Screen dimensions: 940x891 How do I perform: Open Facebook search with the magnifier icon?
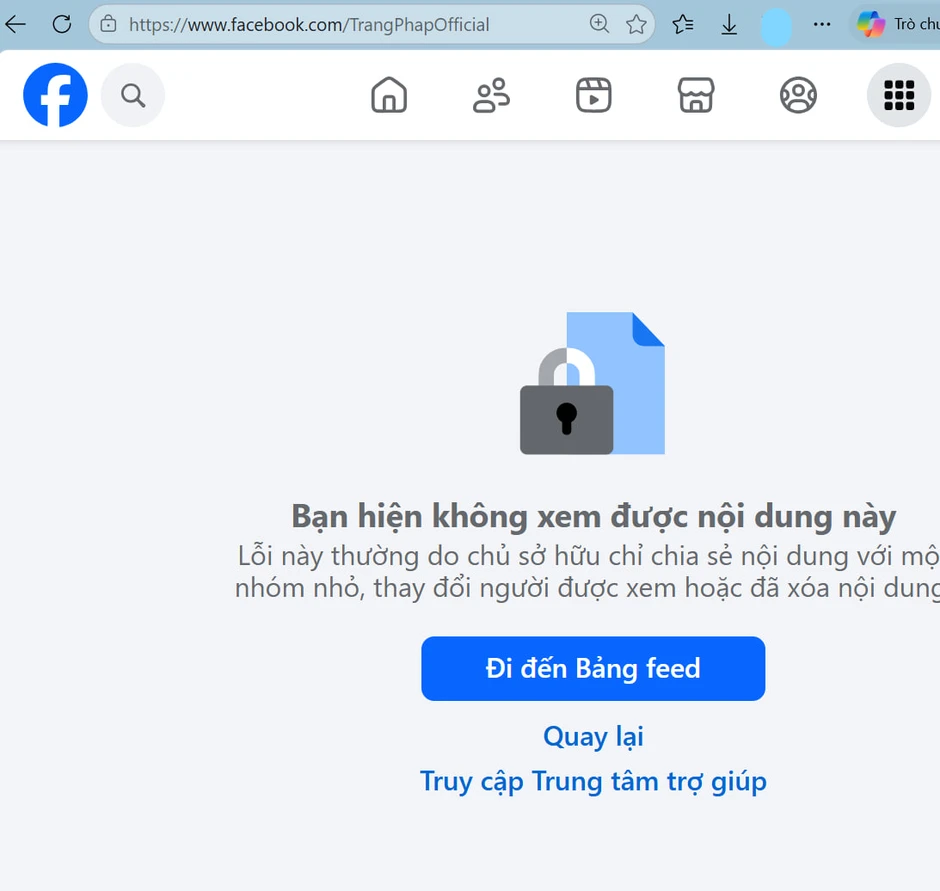pyautogui.click(x=133, y=95)
